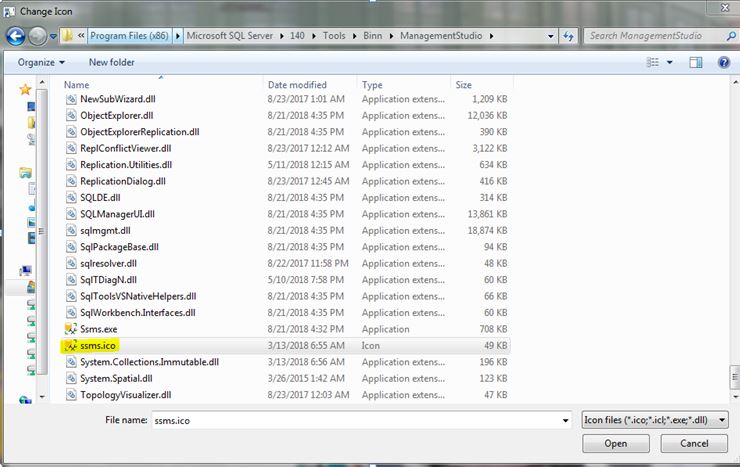
Task: Open the Organize dropdown menu
Action: coord(41,62)
